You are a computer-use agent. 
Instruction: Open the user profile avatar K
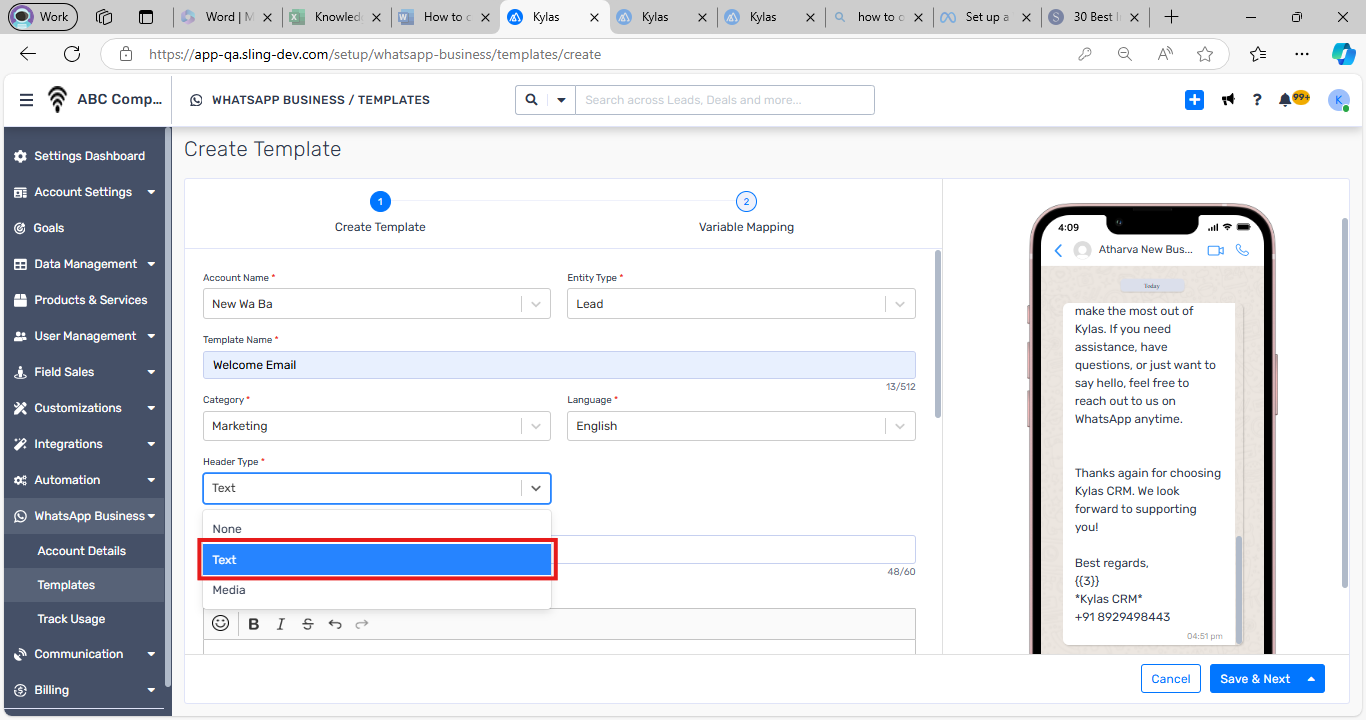coord(1338,100)
